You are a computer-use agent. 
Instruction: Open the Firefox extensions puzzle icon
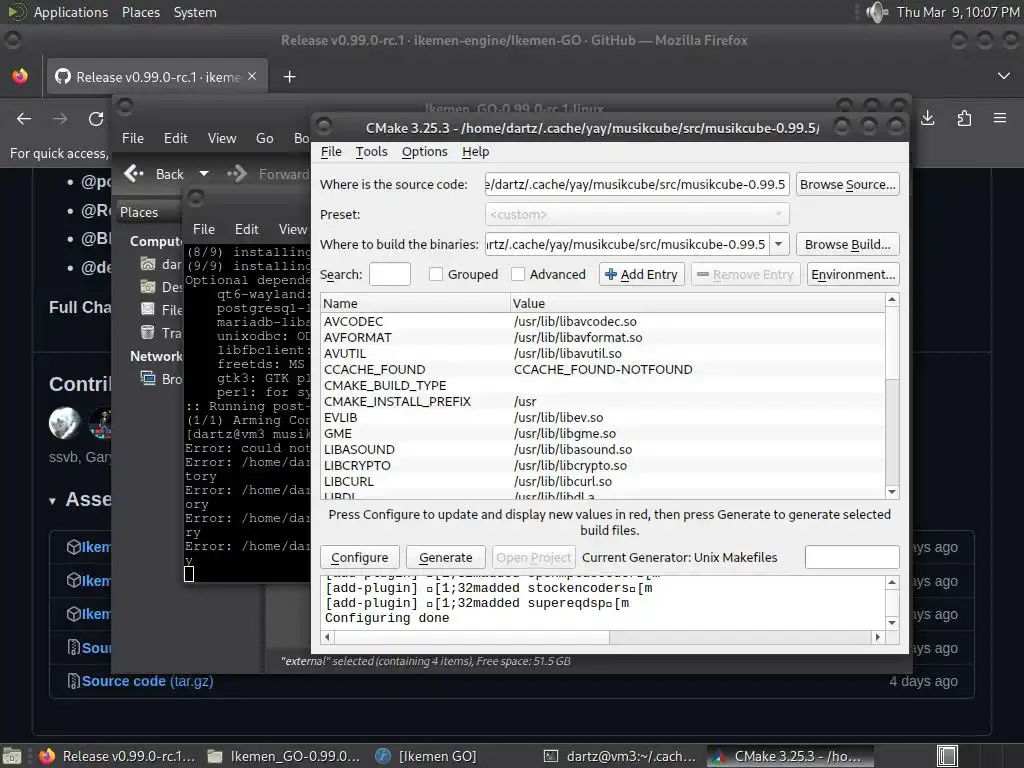964,118
